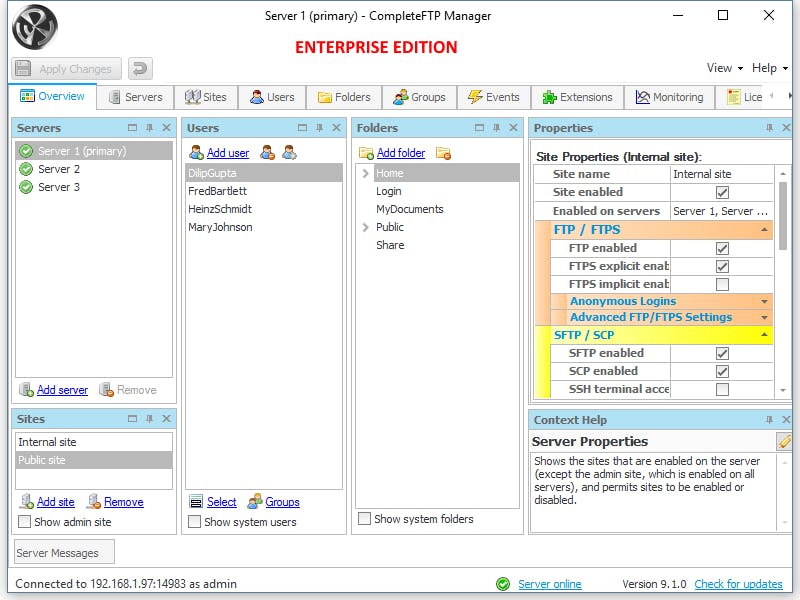Screen dimensions: 800x600
Task: Click the Site name value field
Action: [721, 174]
